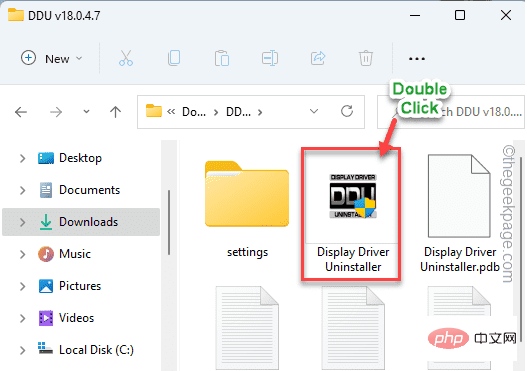Select Desktop in navigation pane
Viewport: 527px width, 371px height.
[x=80, y=158]
